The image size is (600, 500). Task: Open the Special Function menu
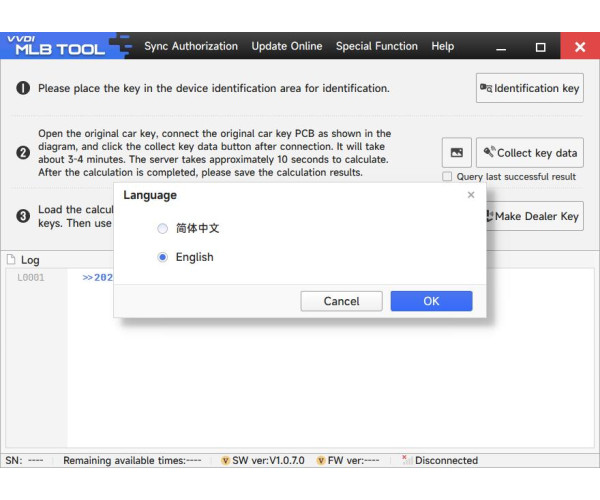[377, 46]
